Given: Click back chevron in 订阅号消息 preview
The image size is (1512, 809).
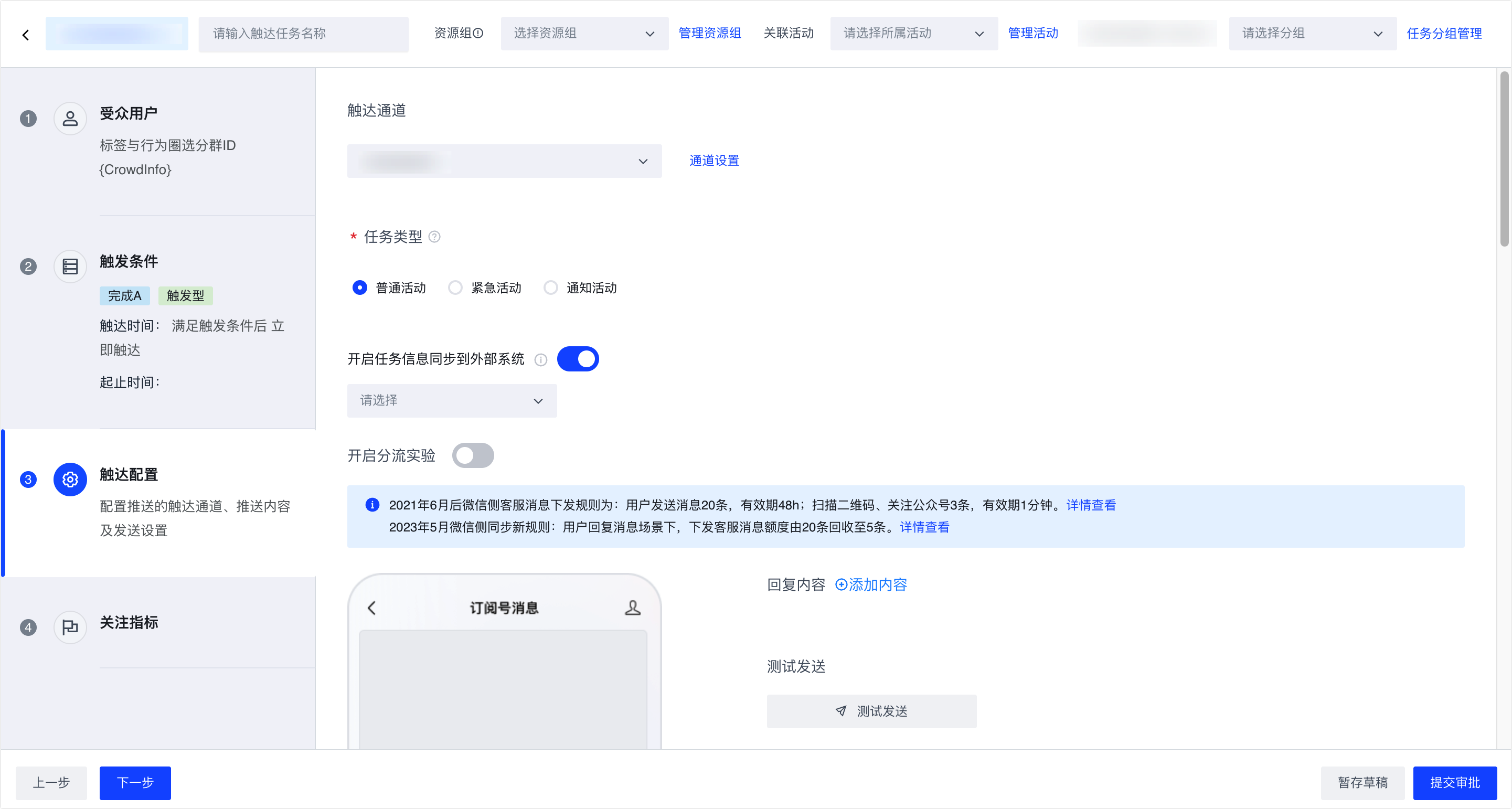Looking at the screenshot, I should pos(371,608).
